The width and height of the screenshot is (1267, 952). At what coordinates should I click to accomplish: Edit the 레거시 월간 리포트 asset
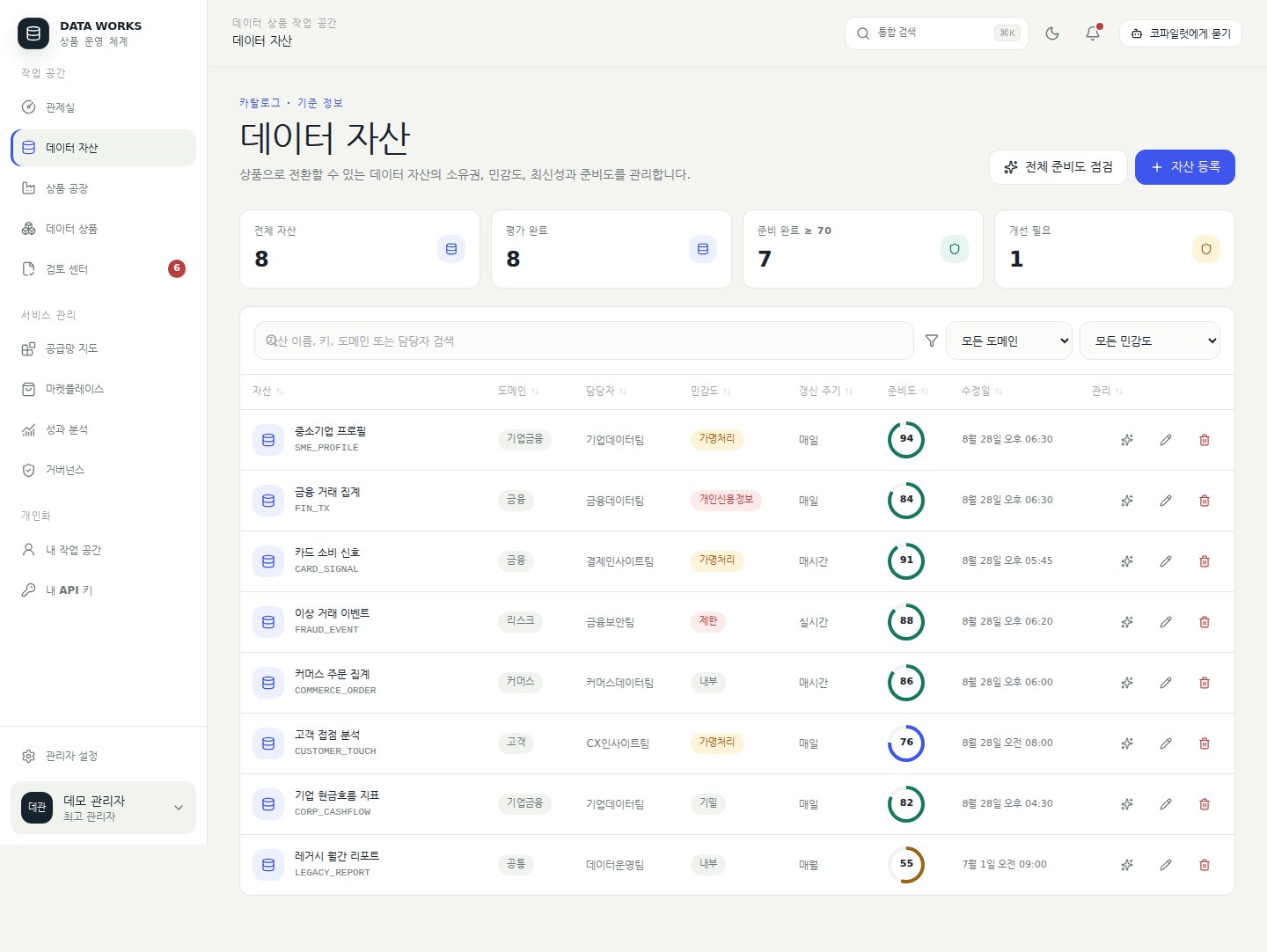1166,865
